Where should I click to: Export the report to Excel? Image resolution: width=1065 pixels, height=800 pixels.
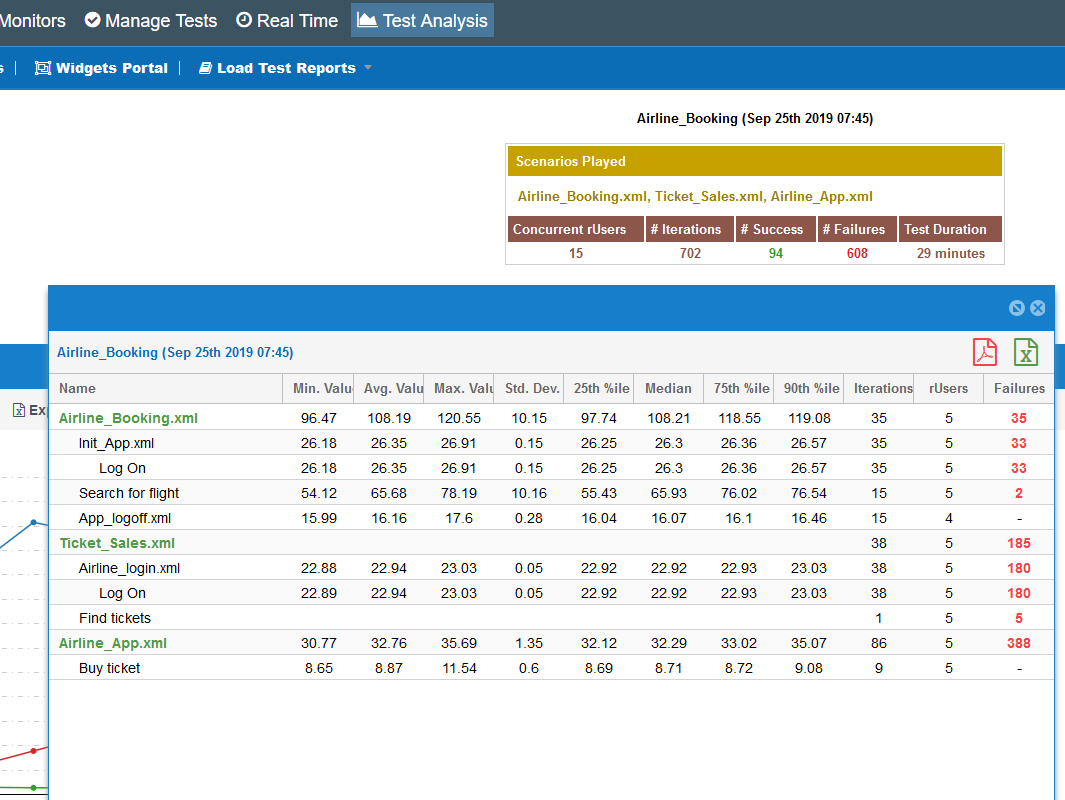point(1026,352)
